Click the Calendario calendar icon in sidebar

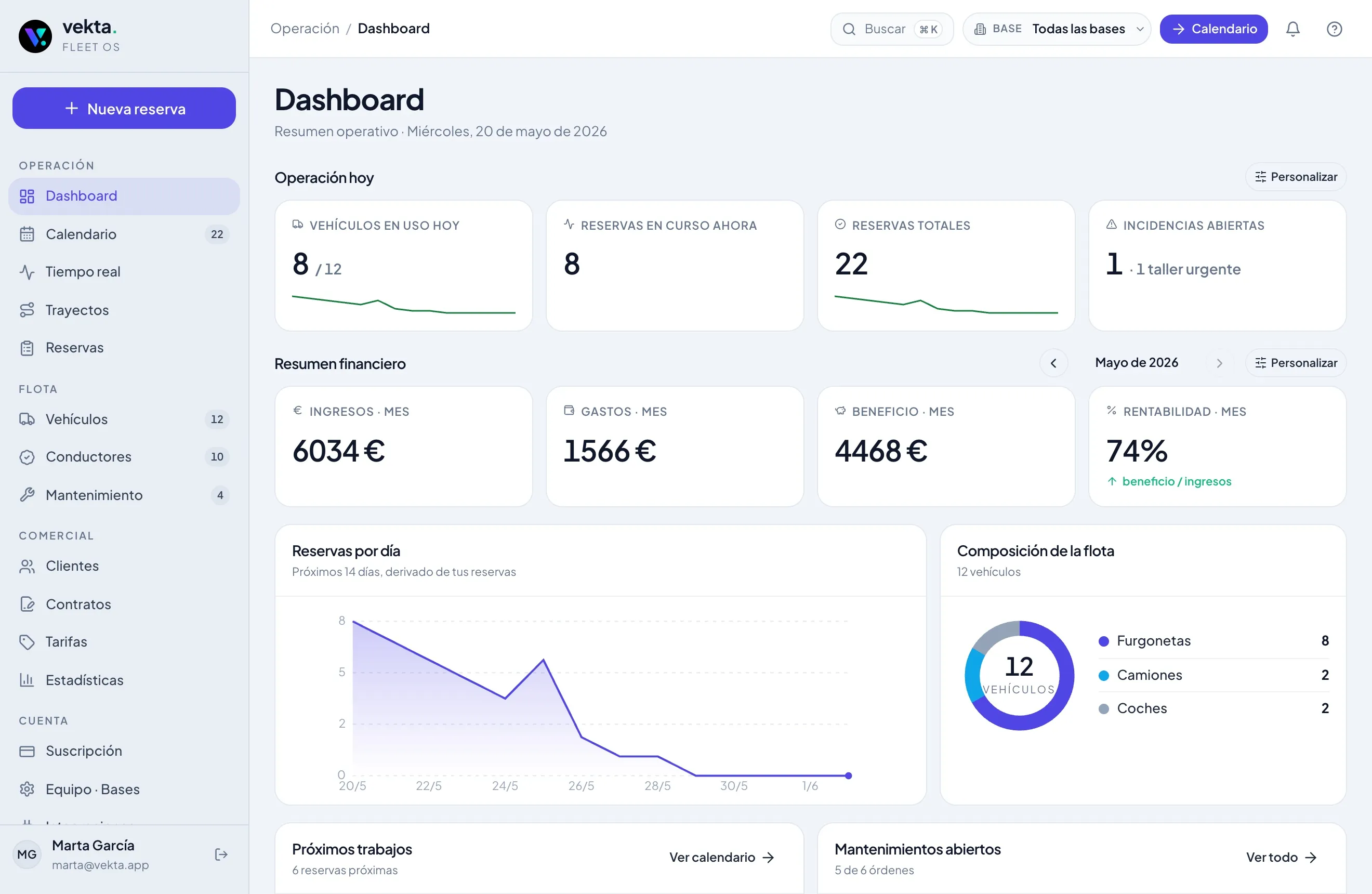pos(27,234)
